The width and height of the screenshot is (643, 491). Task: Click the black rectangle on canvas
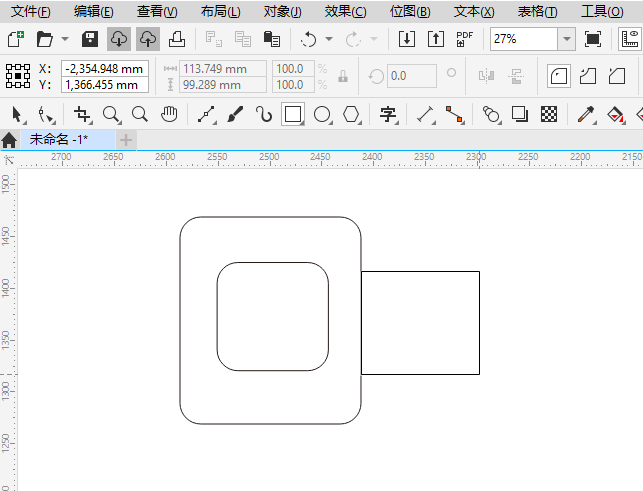point(420,323)
